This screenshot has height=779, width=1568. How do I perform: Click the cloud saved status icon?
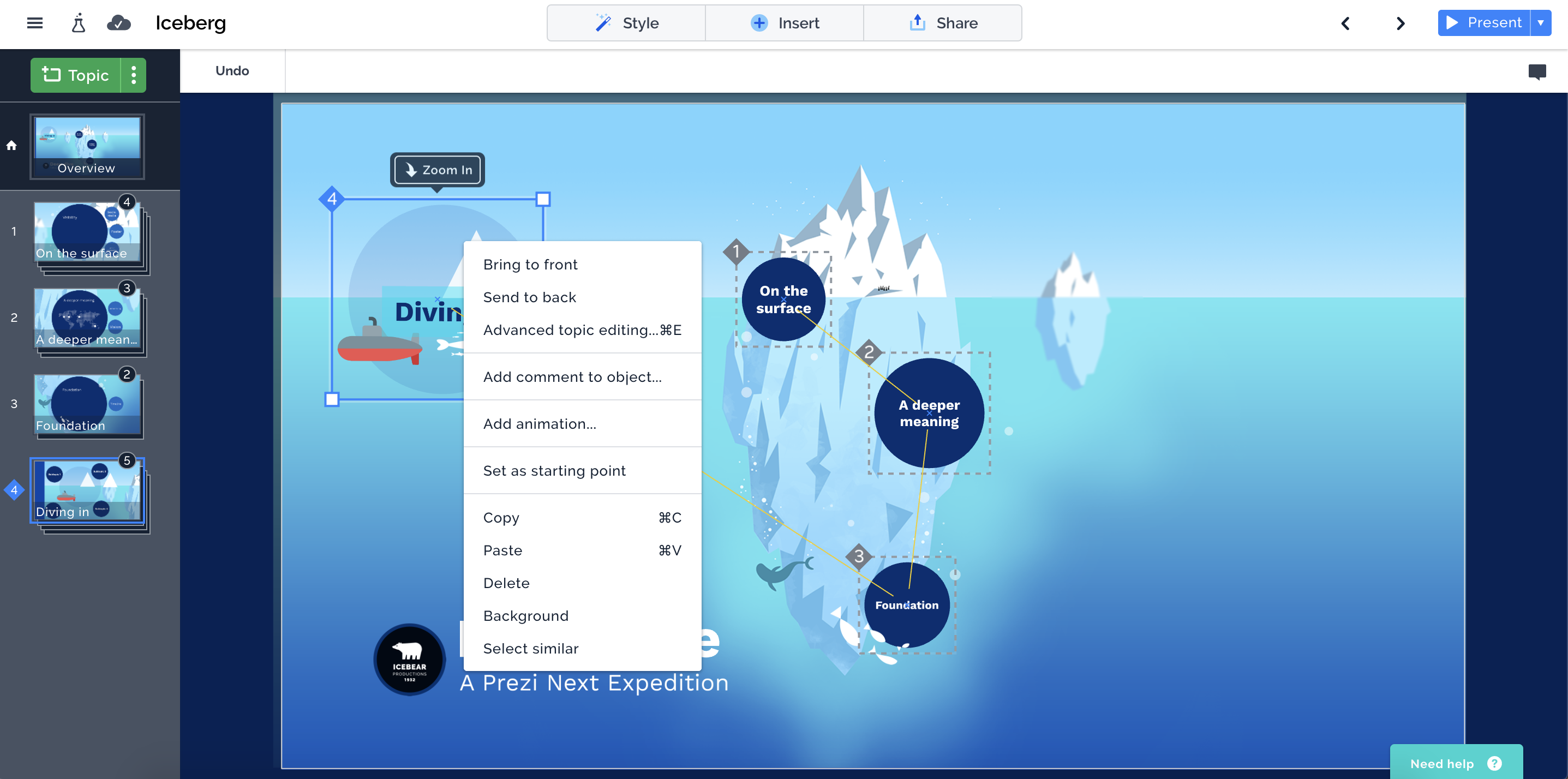pyautogui.click(x=119, y=23)
